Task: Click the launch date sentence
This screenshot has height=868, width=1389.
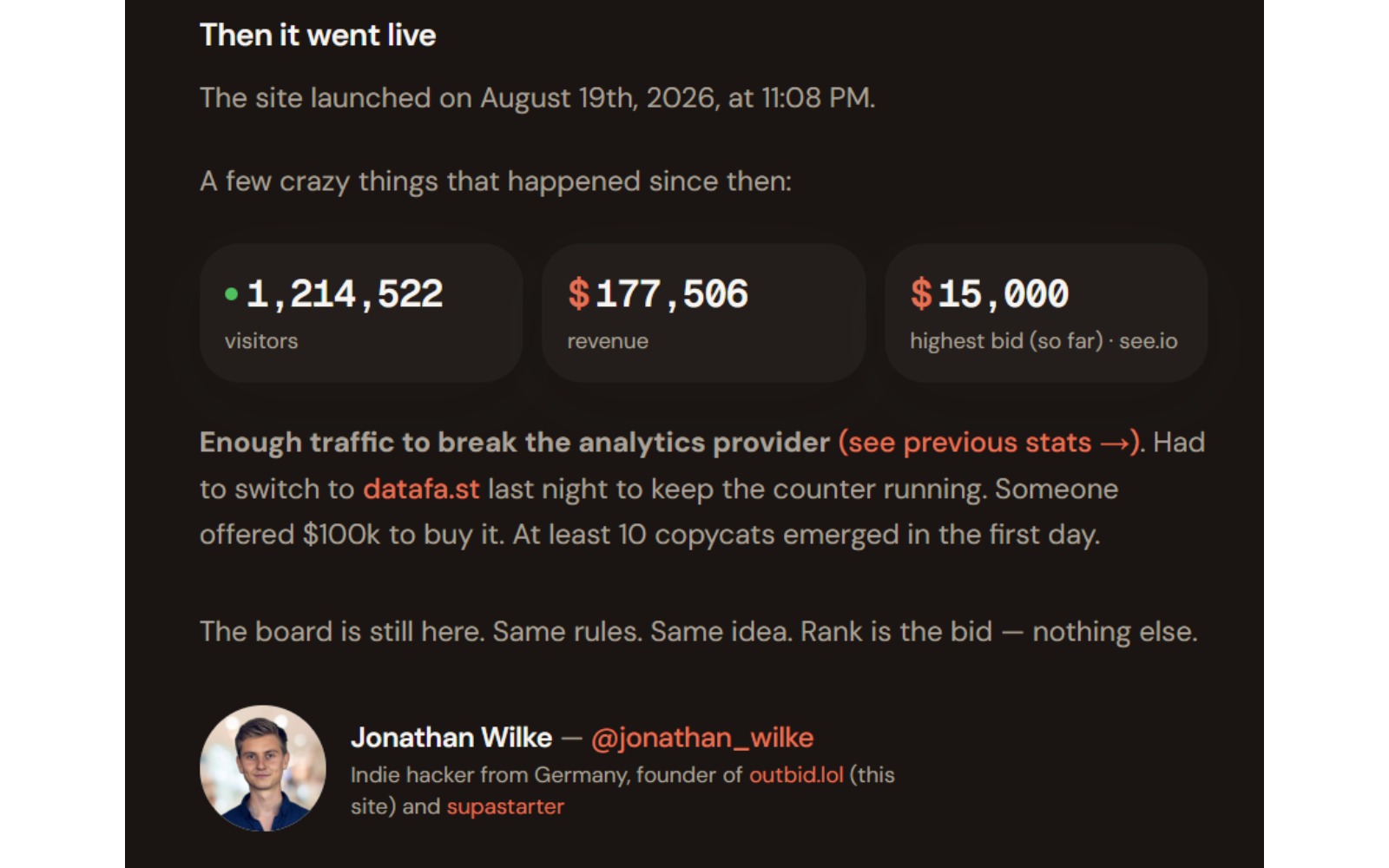Action: point(537,98)
